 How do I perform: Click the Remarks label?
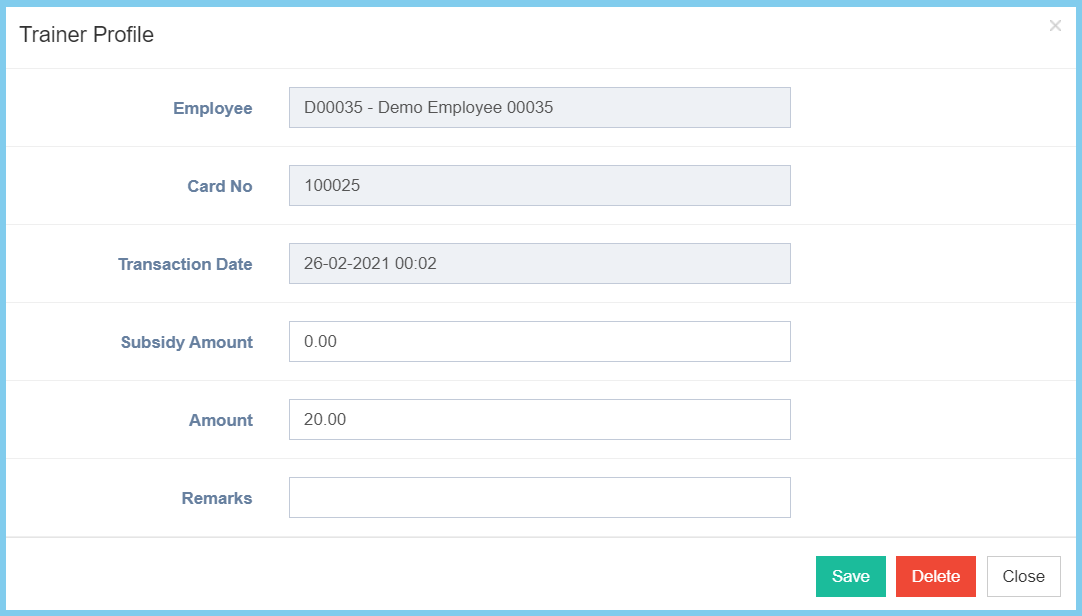click(216, 498)
